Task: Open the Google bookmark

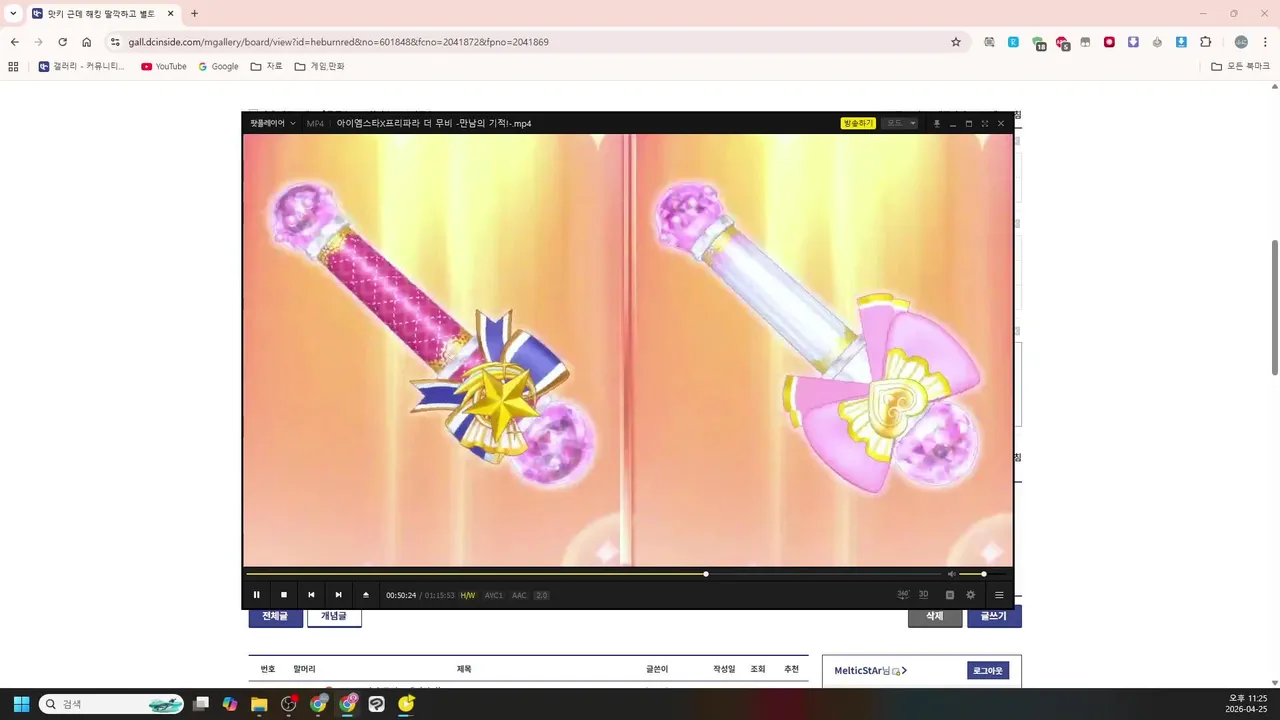Action: pos(218,66)
